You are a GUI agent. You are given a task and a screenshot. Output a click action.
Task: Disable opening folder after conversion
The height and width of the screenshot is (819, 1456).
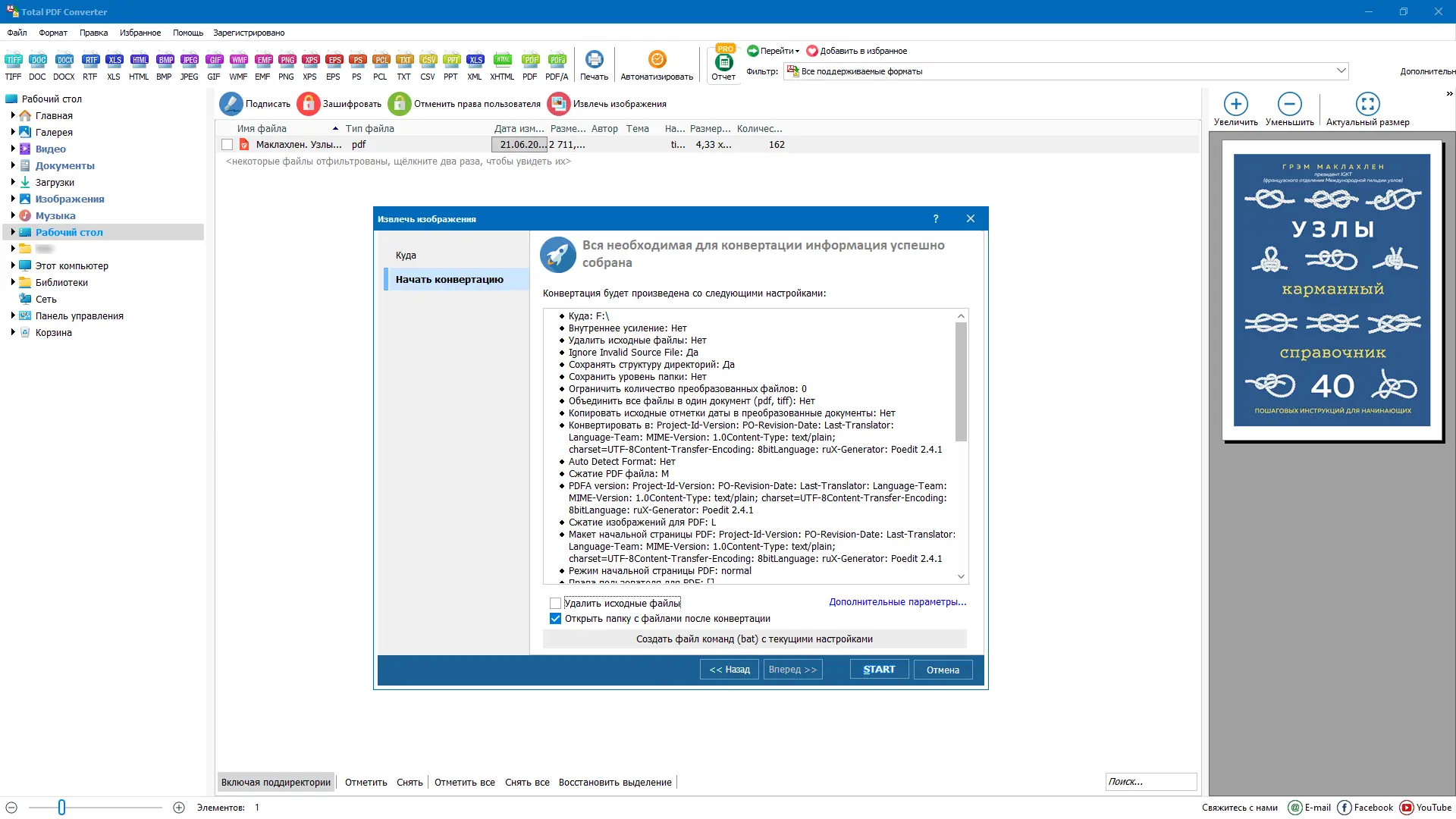(556, 619)
